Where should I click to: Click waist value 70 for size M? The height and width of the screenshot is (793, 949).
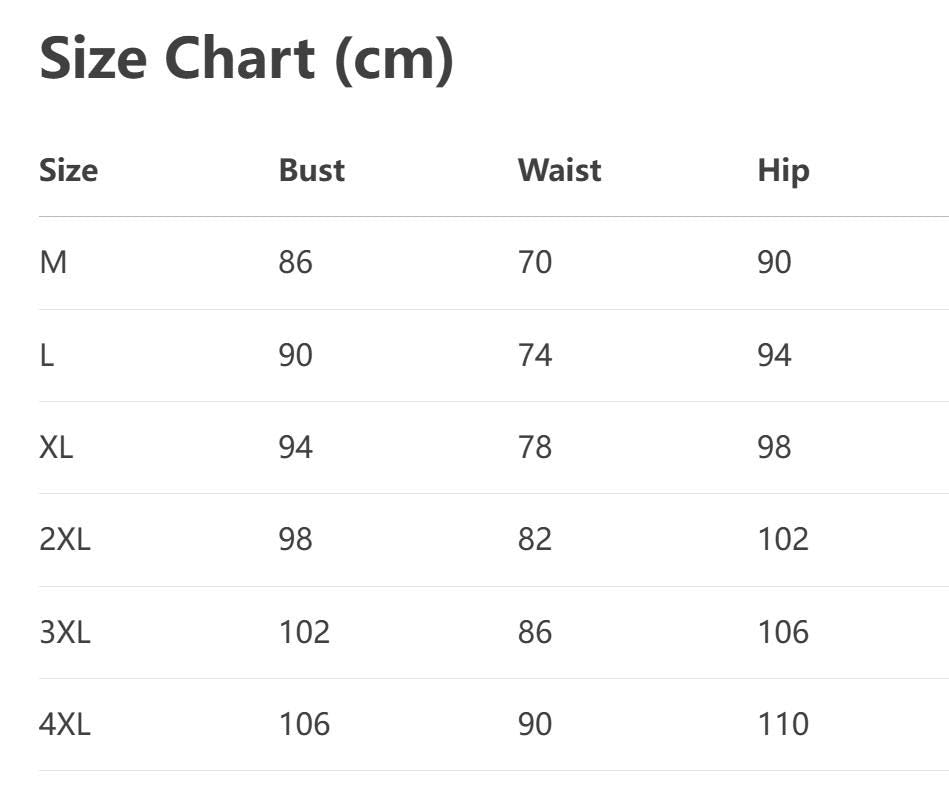(x=535, y=263)
